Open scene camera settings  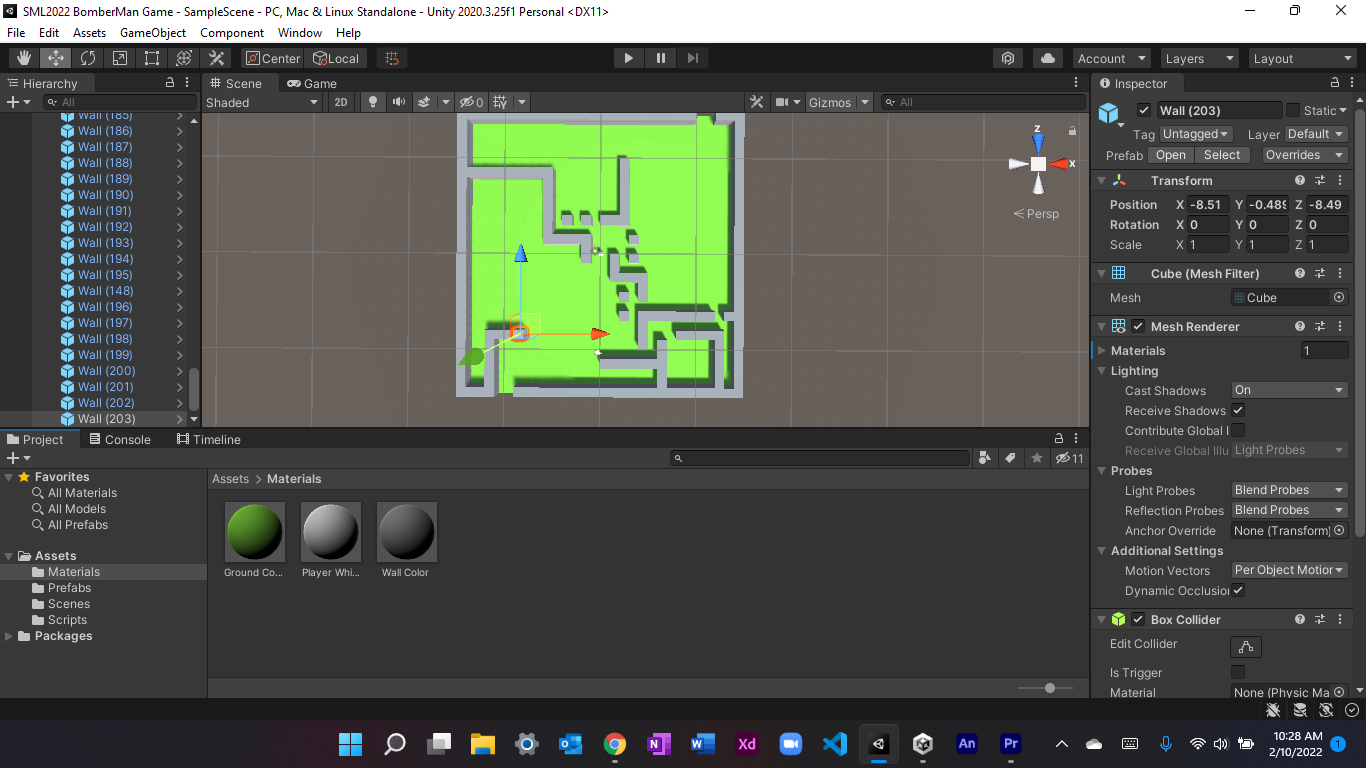click(783, 102)
